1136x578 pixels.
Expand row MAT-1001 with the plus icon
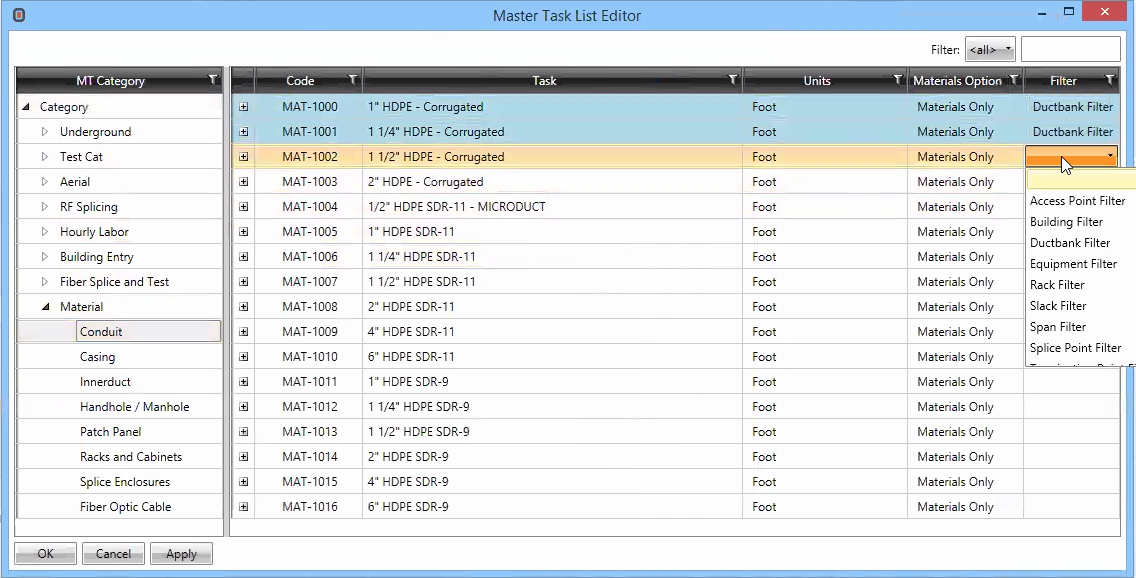click(243, 132)
